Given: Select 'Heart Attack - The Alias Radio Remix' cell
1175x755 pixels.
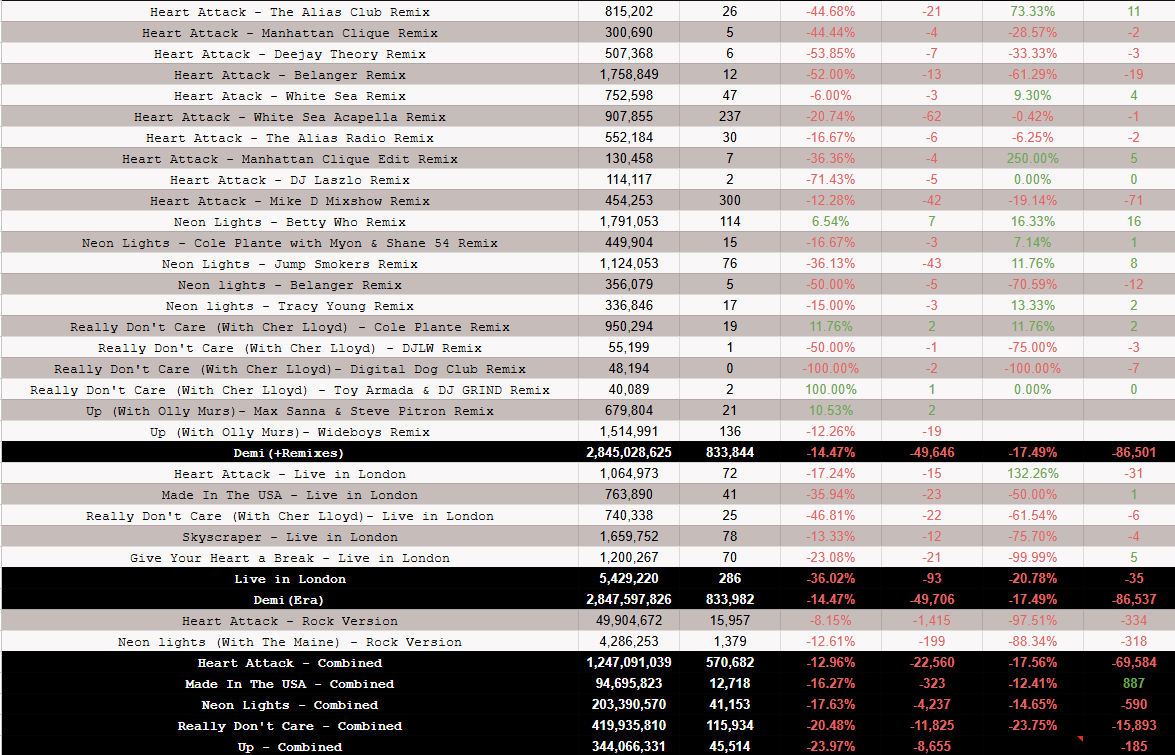Looking at the screenshot, I should point(289,138).
